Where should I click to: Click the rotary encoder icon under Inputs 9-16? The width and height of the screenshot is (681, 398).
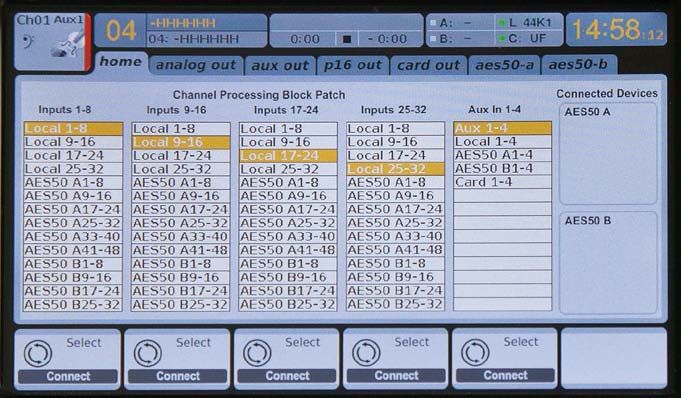click(148, 353)
